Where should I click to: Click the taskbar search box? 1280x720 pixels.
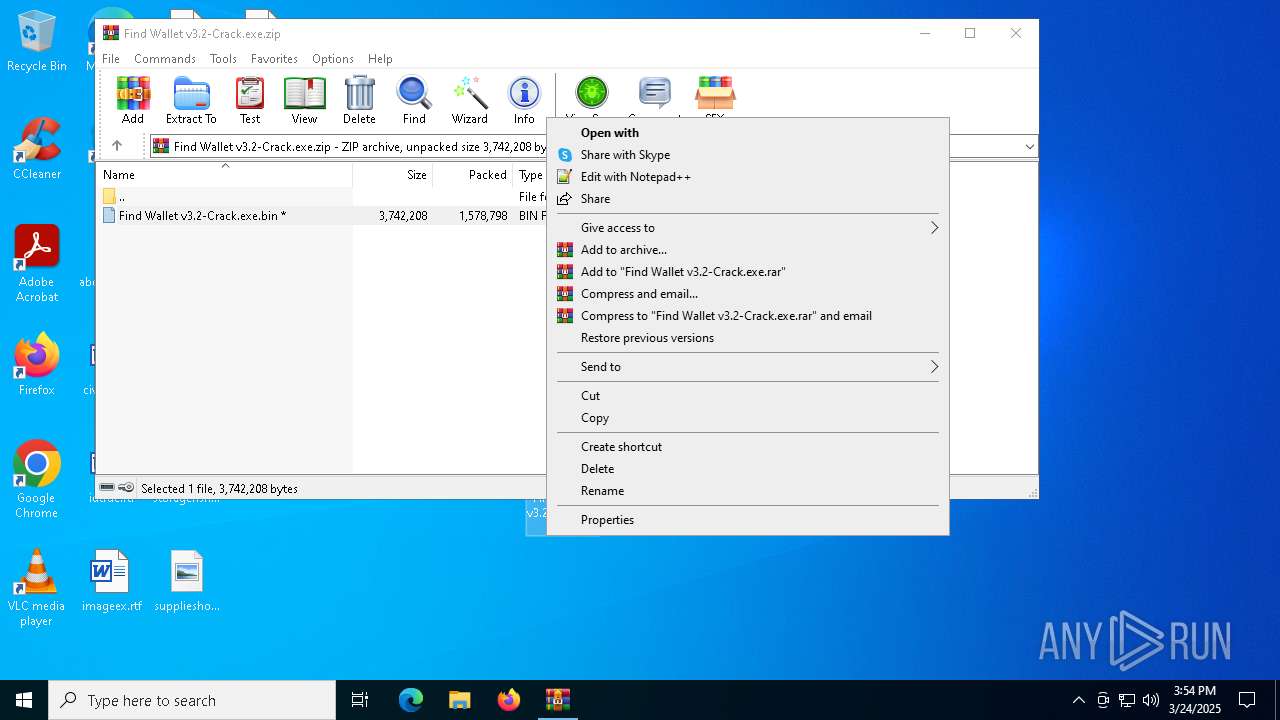pos(192,700)
